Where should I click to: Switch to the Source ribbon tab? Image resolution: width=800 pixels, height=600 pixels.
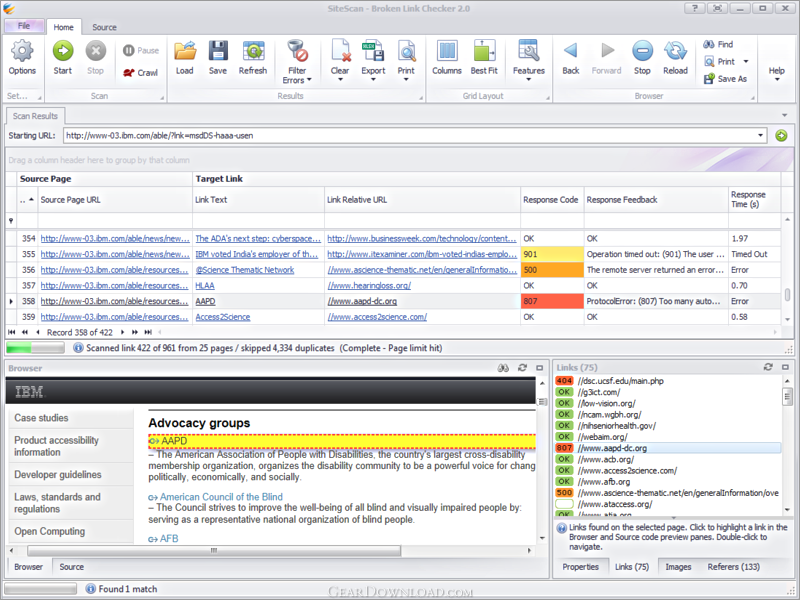coord(104,27)
